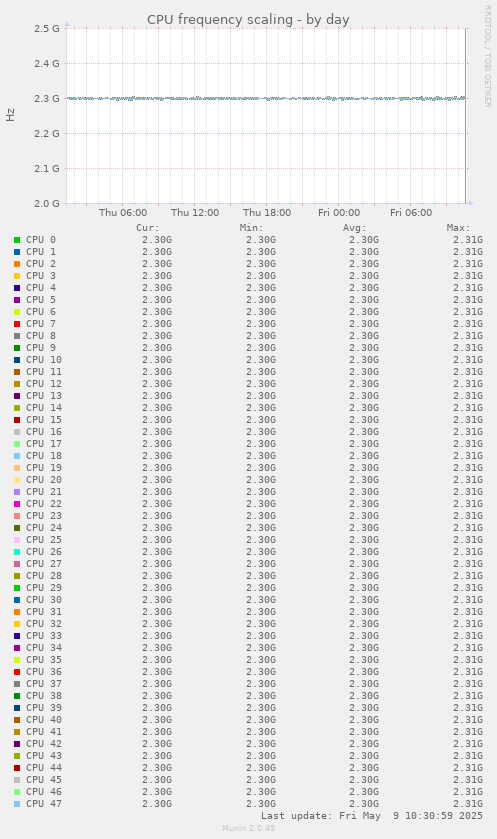The width and height of the screenshot is (497, 839).
Task: Click the Max value 2.31G for CPU 47
Action: 468,804
